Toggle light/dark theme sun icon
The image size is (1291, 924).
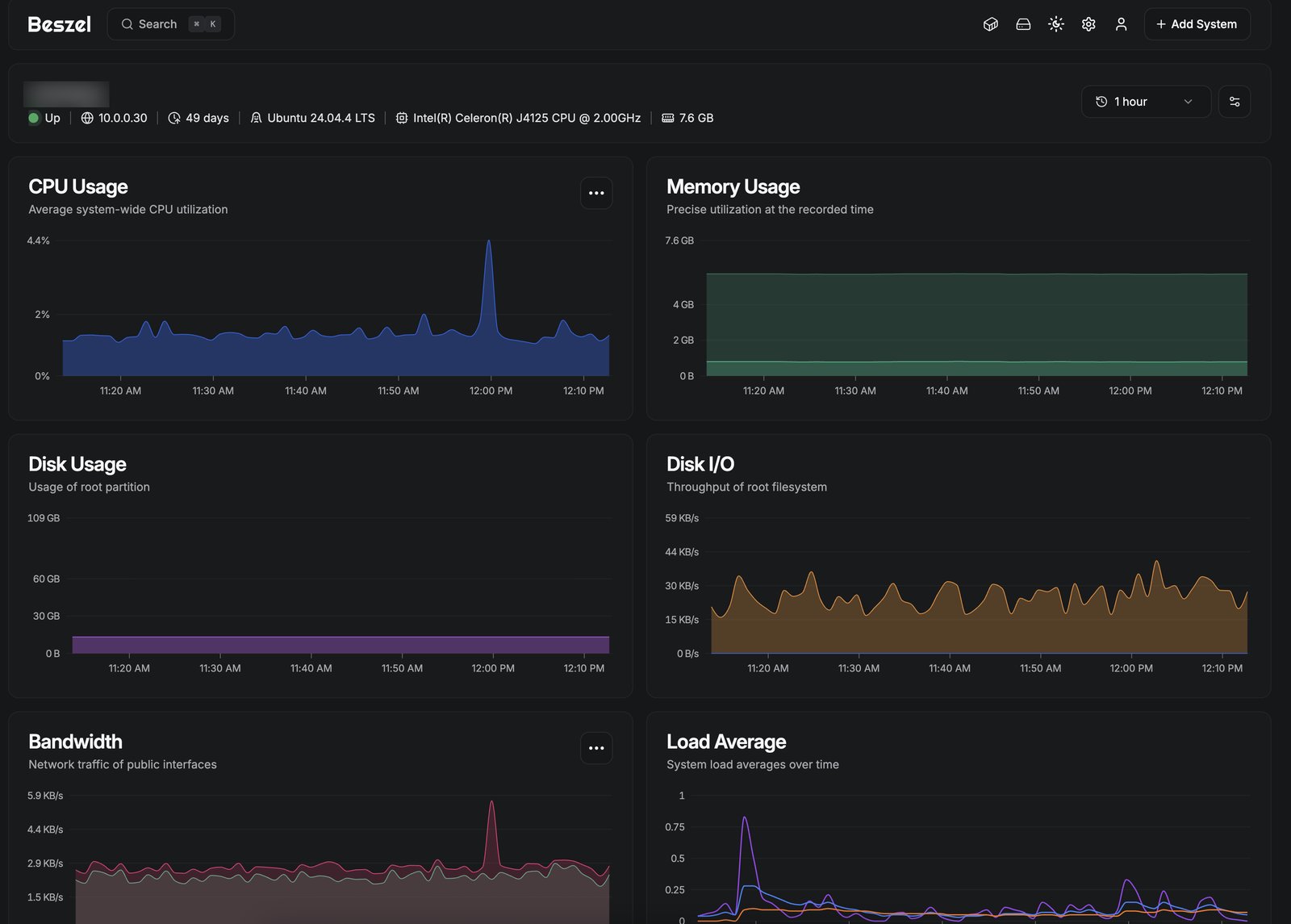pos(1056,24)
